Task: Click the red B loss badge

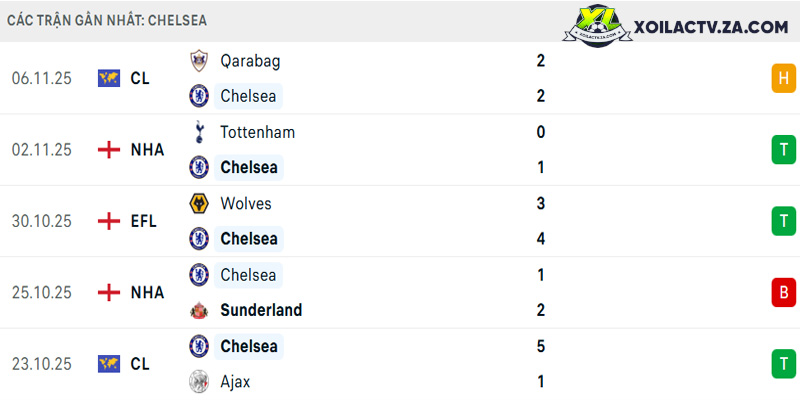Action: coord(784,292)
